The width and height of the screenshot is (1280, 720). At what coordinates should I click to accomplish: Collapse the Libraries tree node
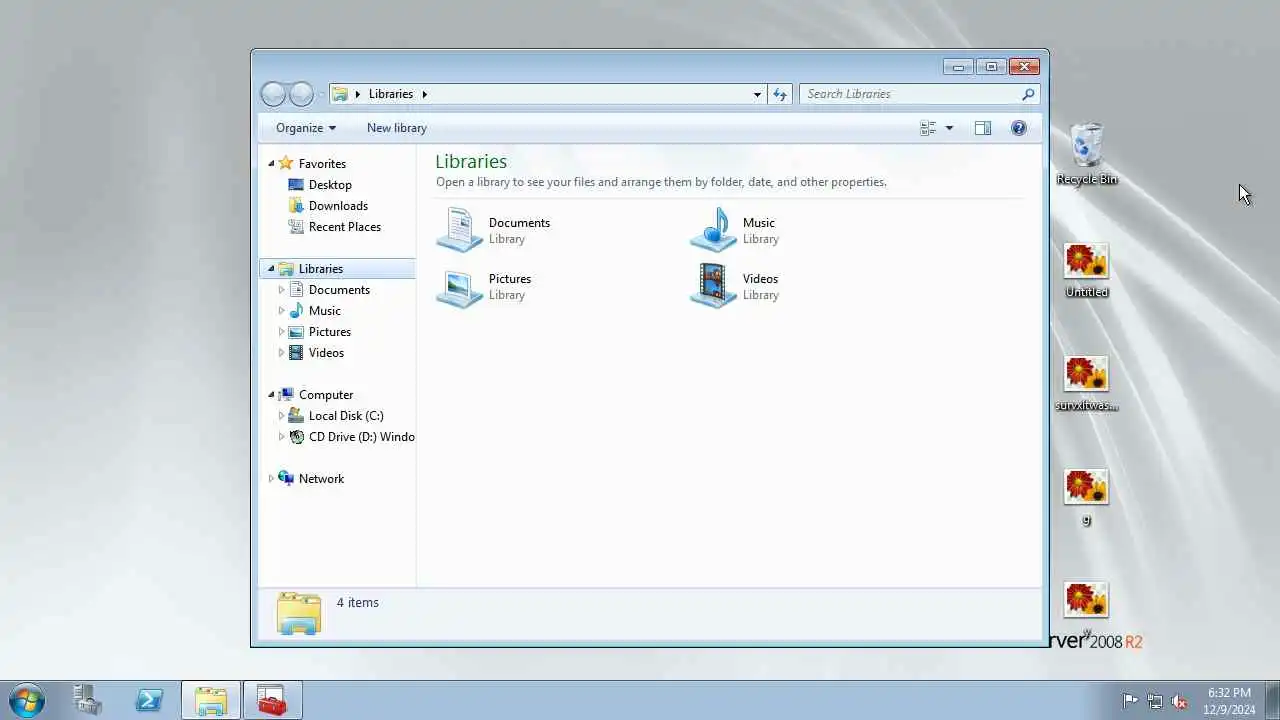[x=271, y=269]
